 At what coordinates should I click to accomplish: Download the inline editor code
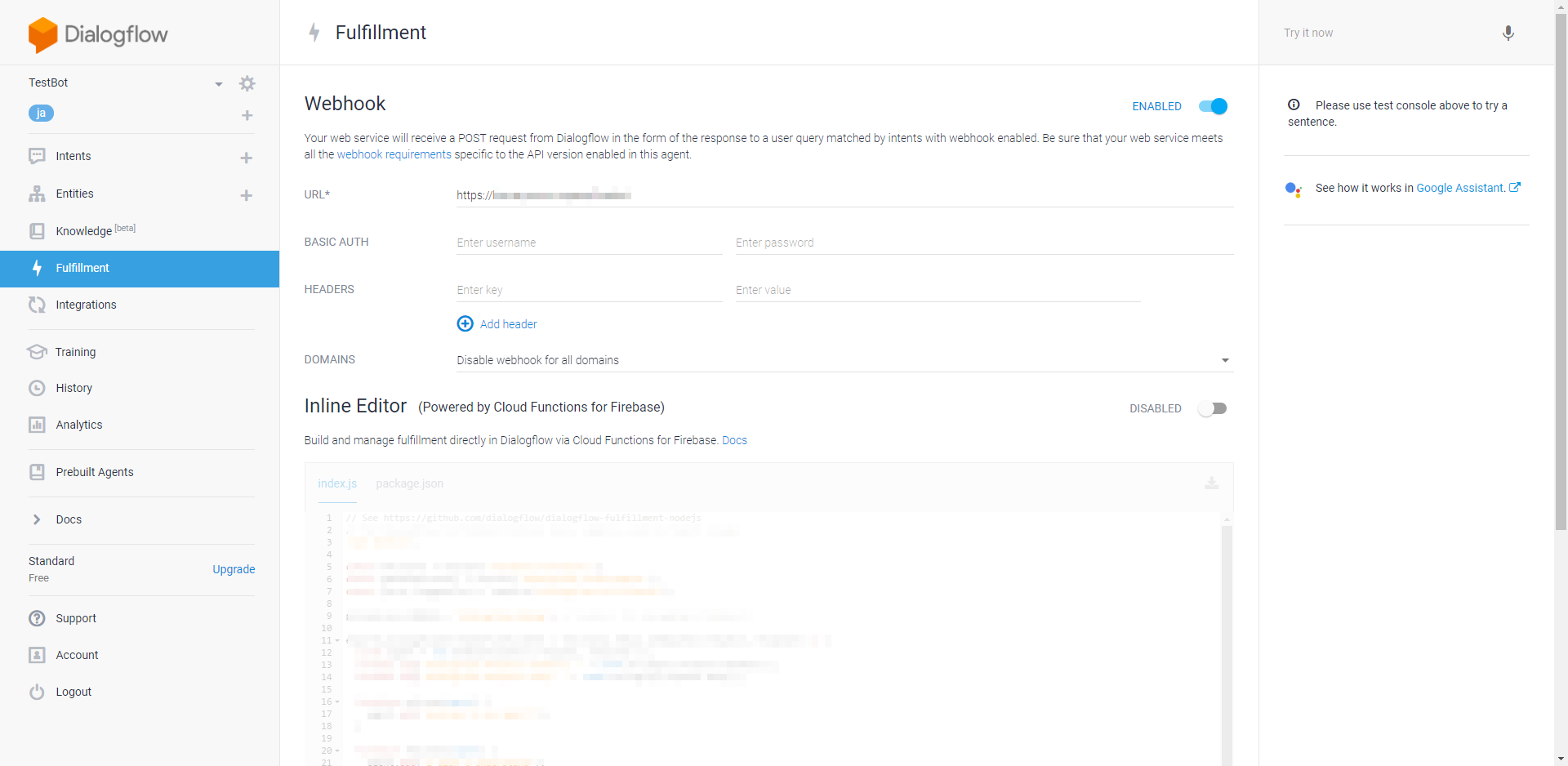tap(1212, 483)
